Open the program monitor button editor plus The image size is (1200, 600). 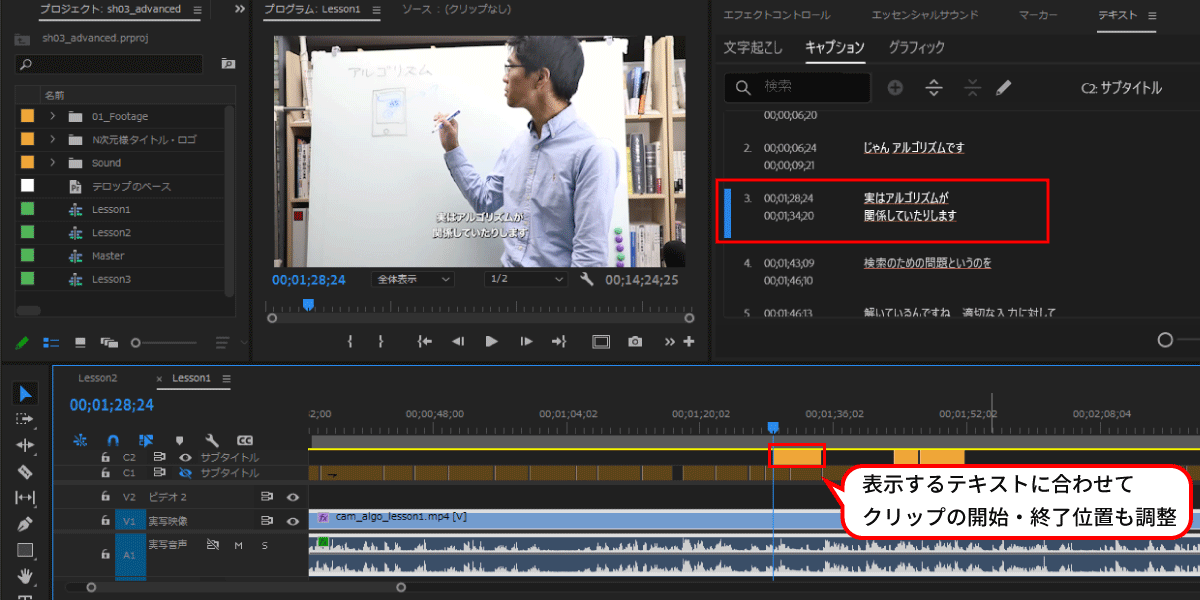pyautogui.click(x=688, y=341)
